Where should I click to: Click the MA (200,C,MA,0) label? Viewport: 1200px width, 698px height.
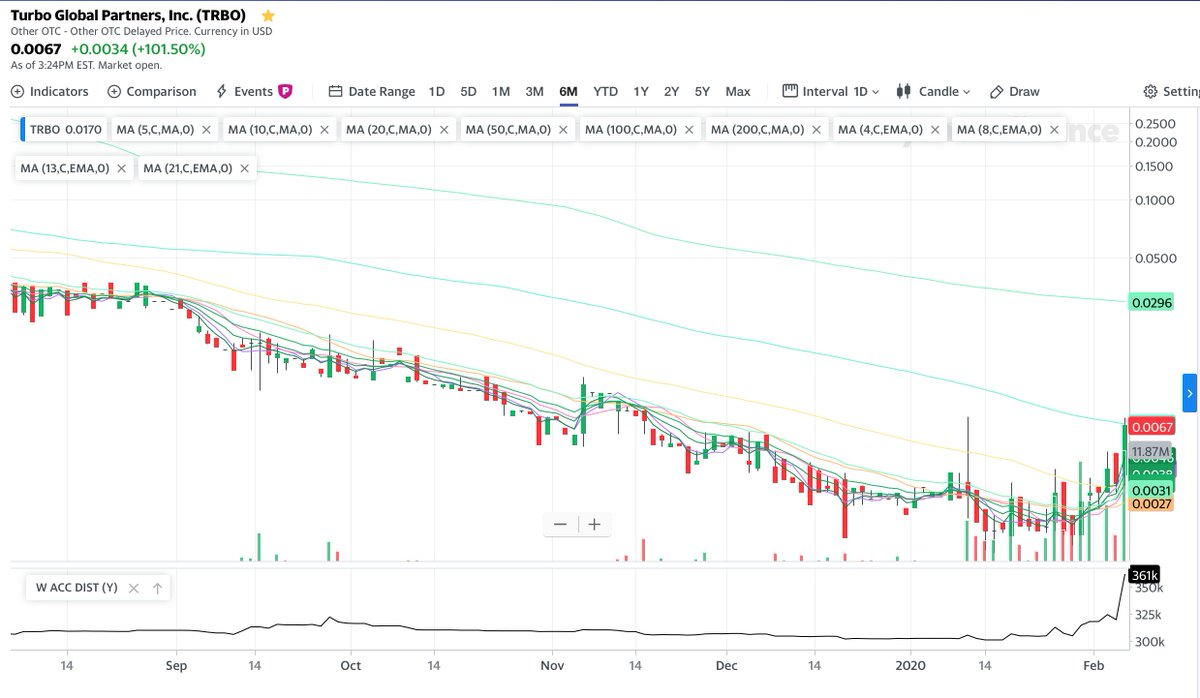click(x=756, y=130)
